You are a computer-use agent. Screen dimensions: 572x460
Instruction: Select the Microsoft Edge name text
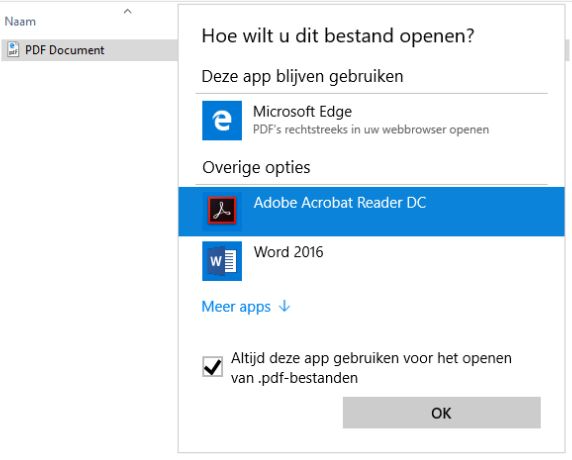[302, 112]
